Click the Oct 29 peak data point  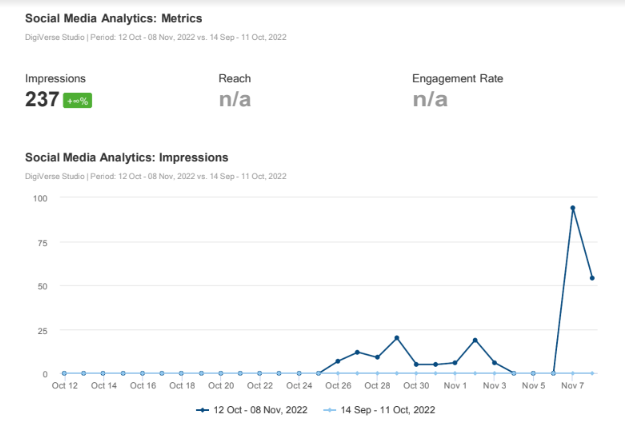coord(397,338)
